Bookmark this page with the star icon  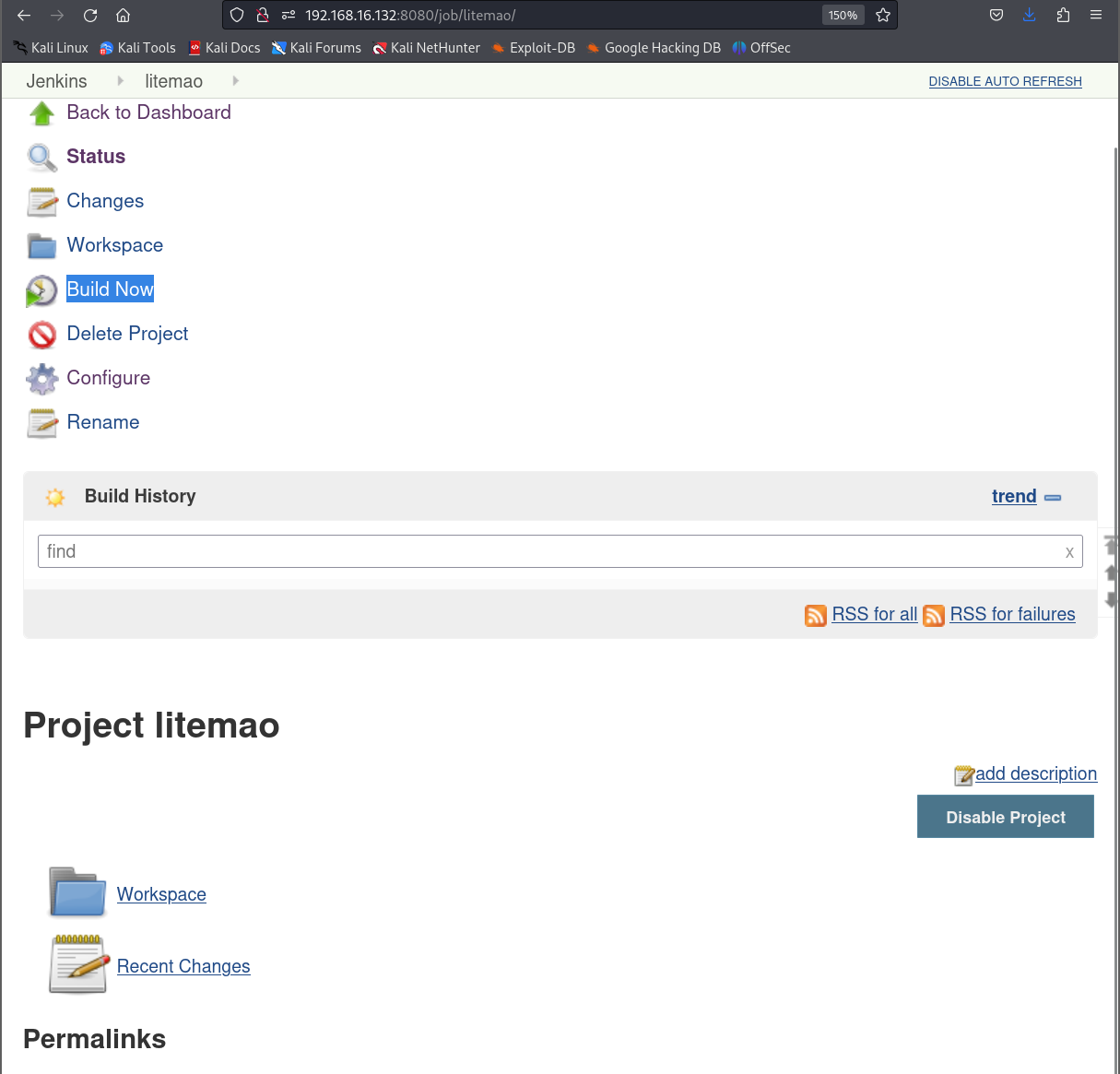[883, 15]
